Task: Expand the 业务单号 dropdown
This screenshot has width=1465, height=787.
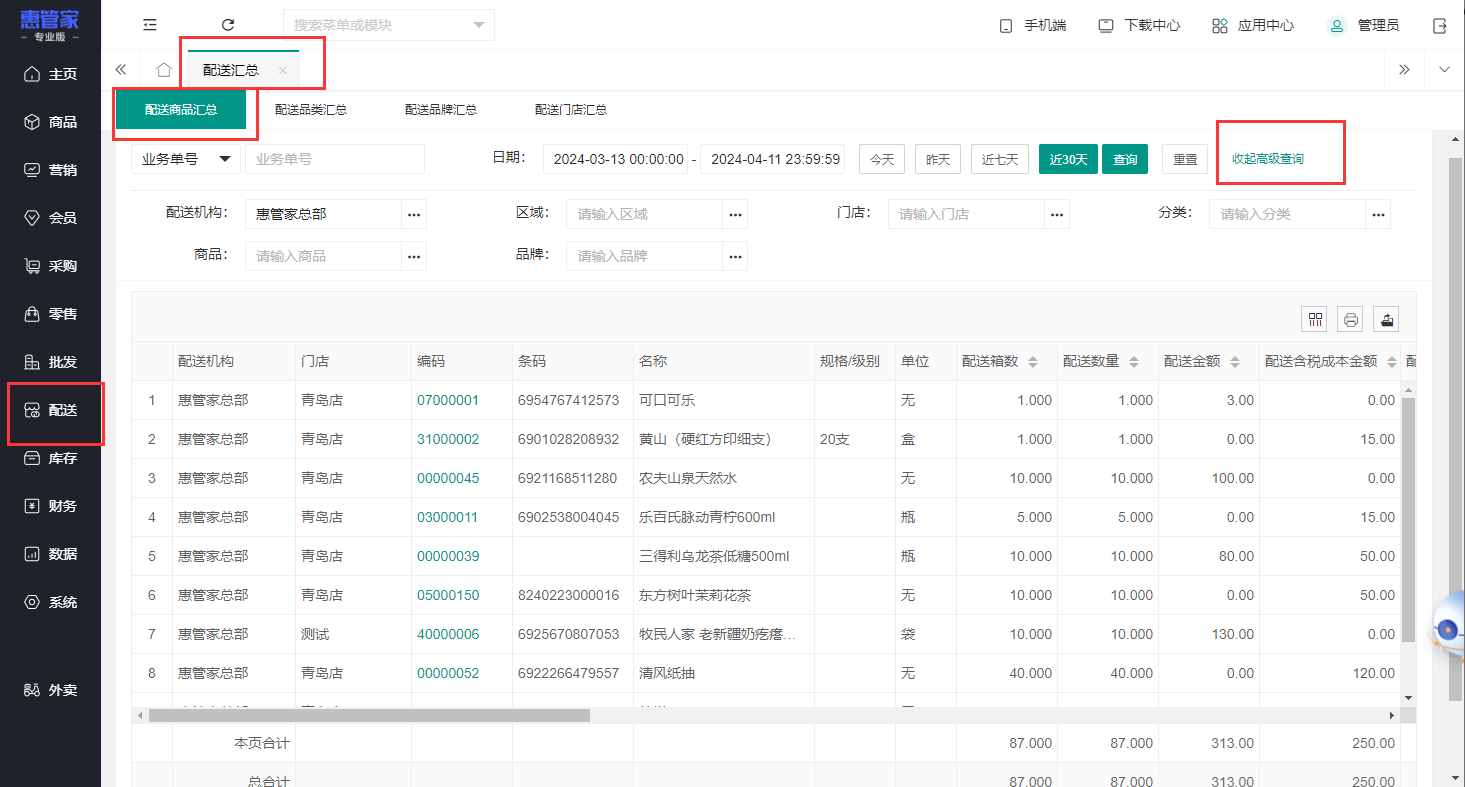Action: click(x=186, y=159)
